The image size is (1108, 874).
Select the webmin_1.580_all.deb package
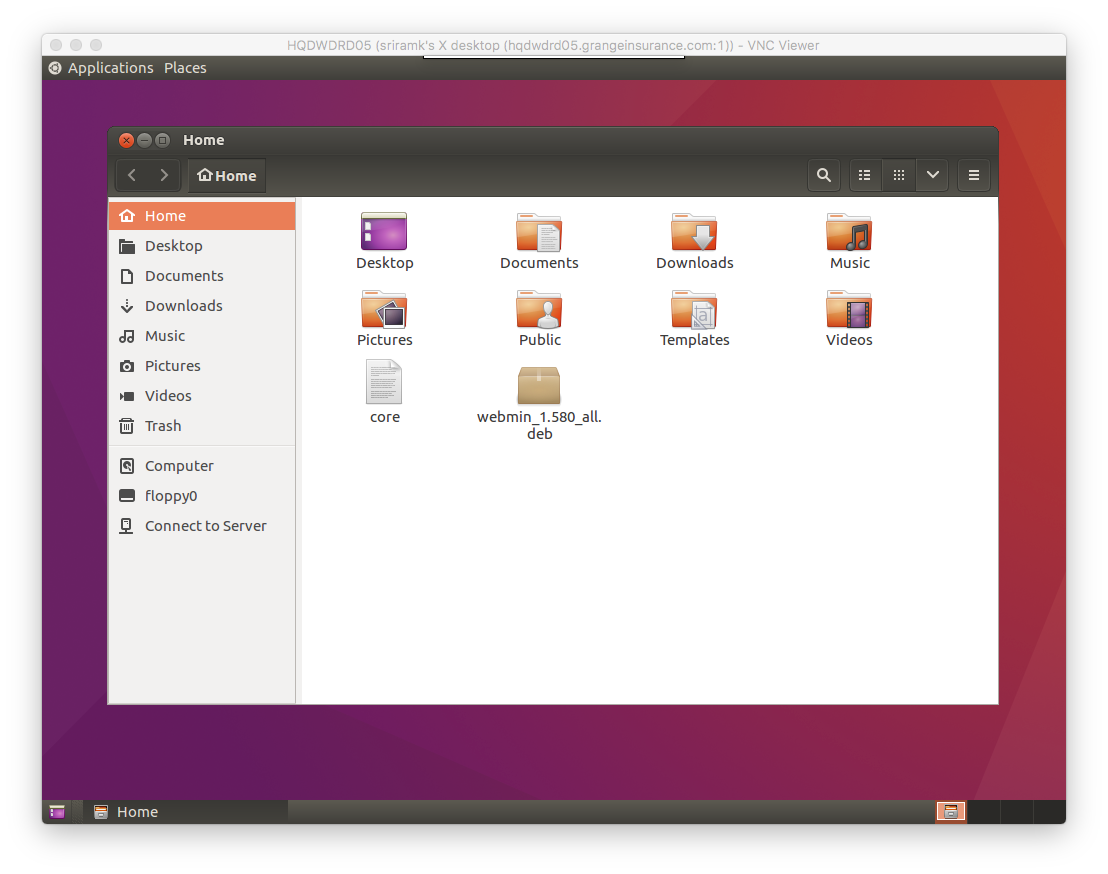pos(539,385)
